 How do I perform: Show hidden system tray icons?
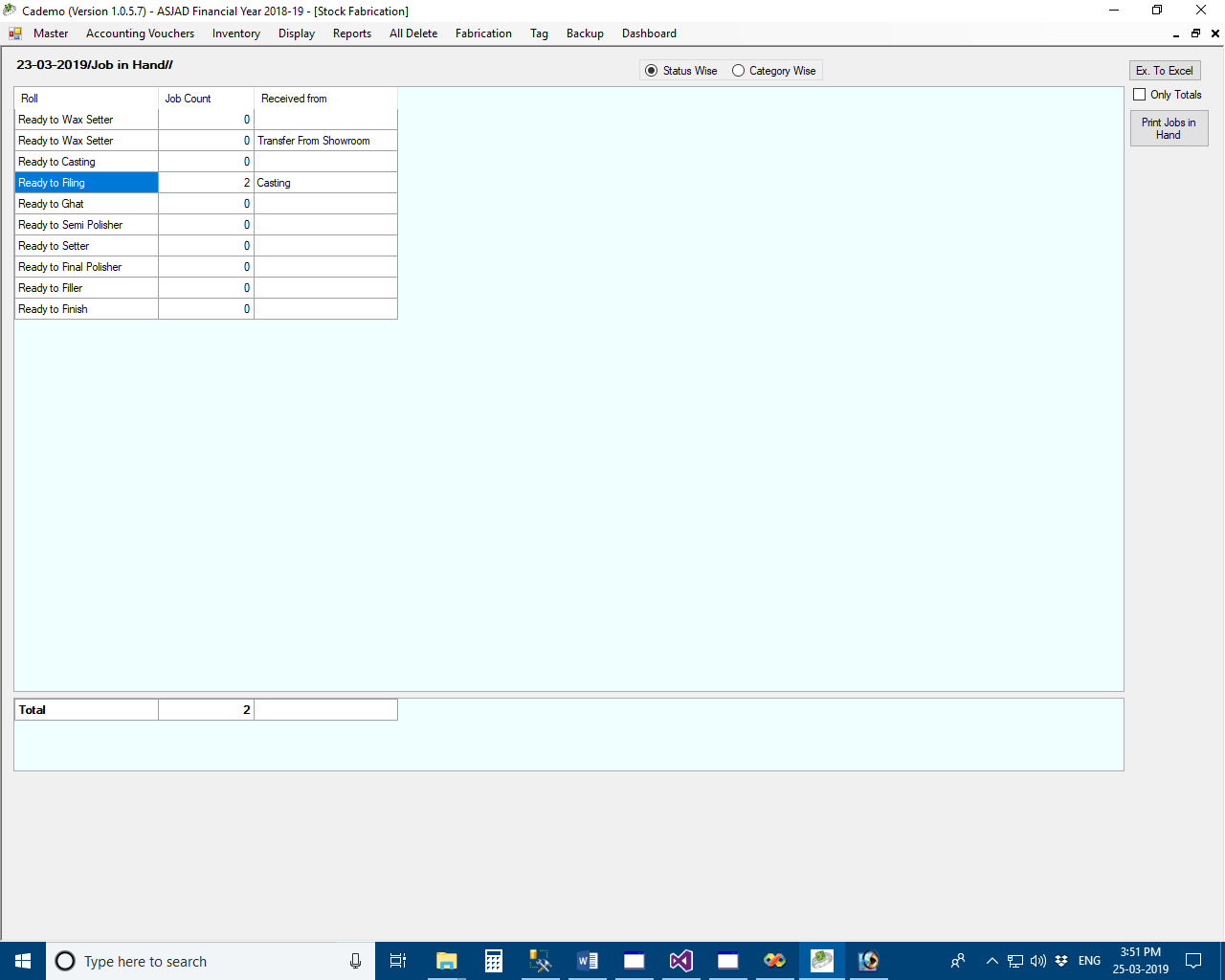[991, 961]
